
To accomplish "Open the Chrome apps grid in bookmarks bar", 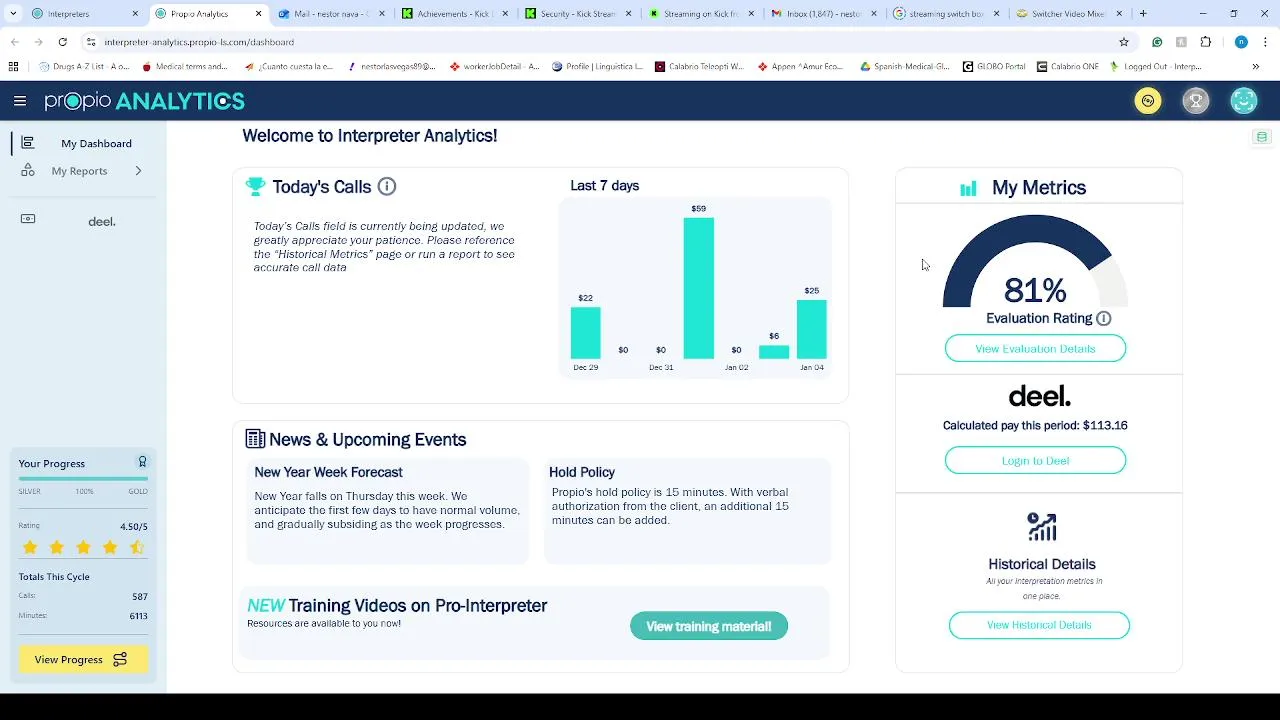I will (13, 67).
